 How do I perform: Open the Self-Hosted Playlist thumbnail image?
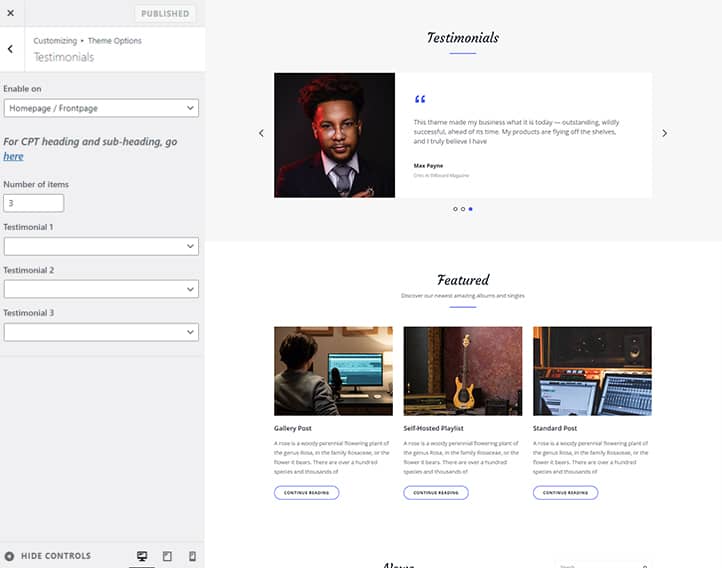point(463,371)
